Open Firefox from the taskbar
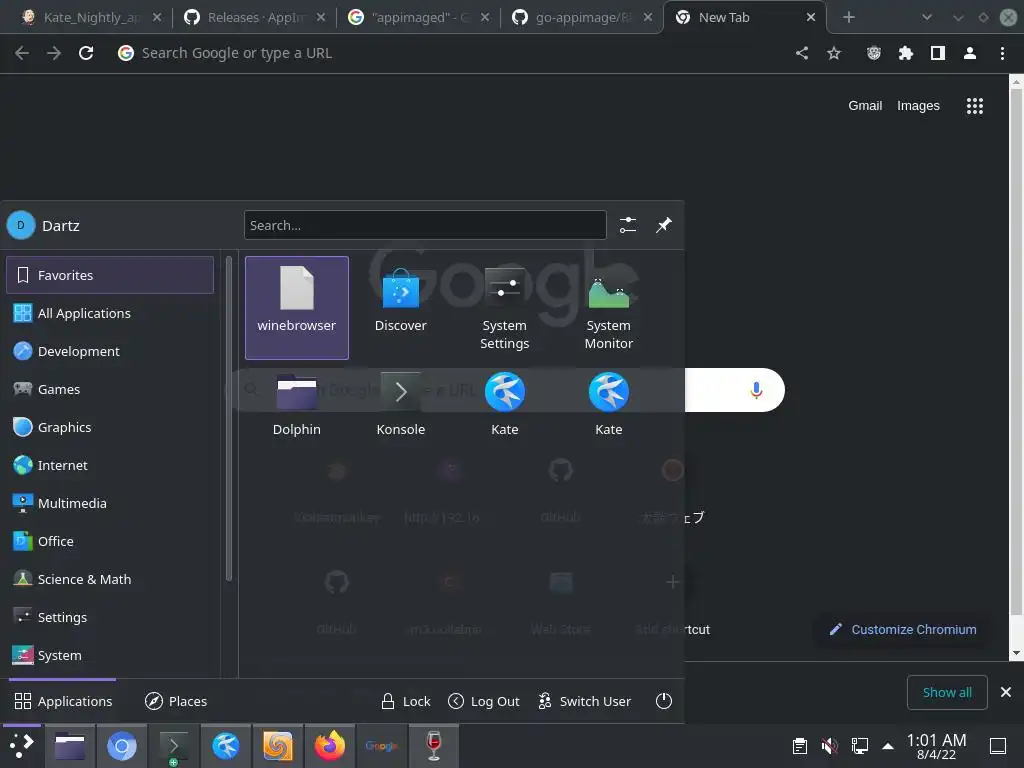Screen dimensions: 1024x768 click(x=330, y=746)
